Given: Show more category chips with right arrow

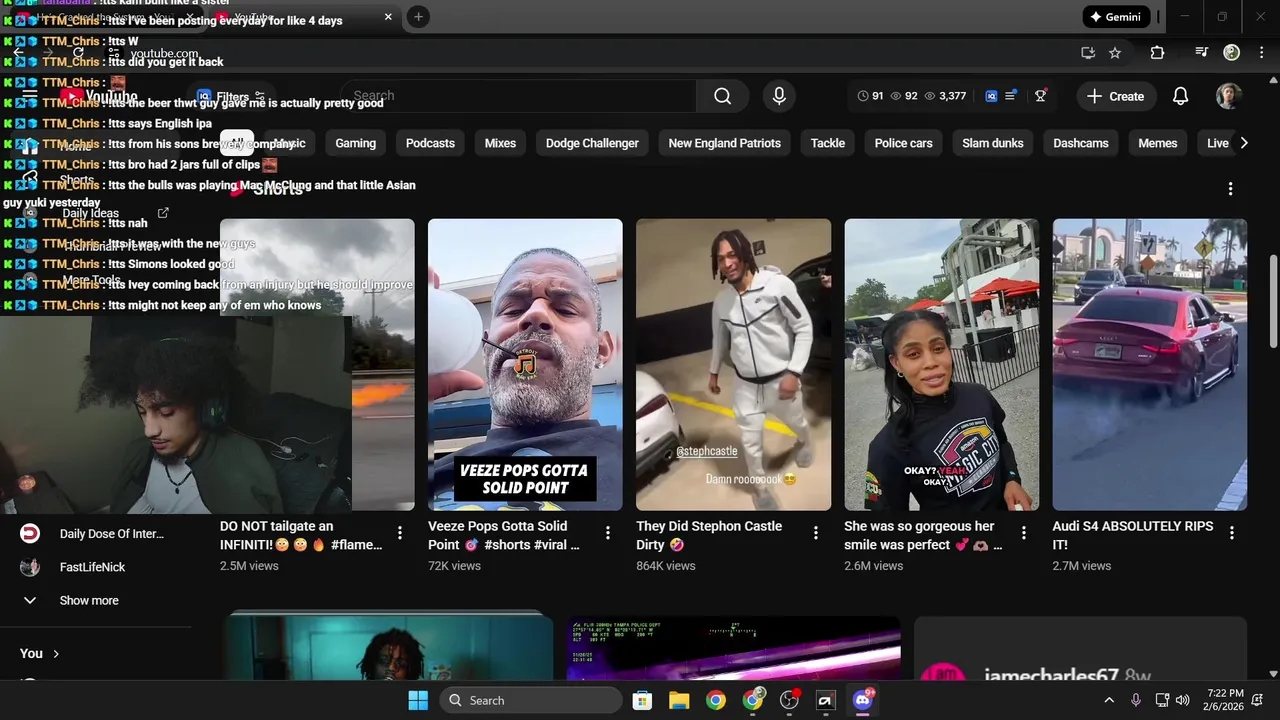Looking at the screenshot, I should 1243,143.
